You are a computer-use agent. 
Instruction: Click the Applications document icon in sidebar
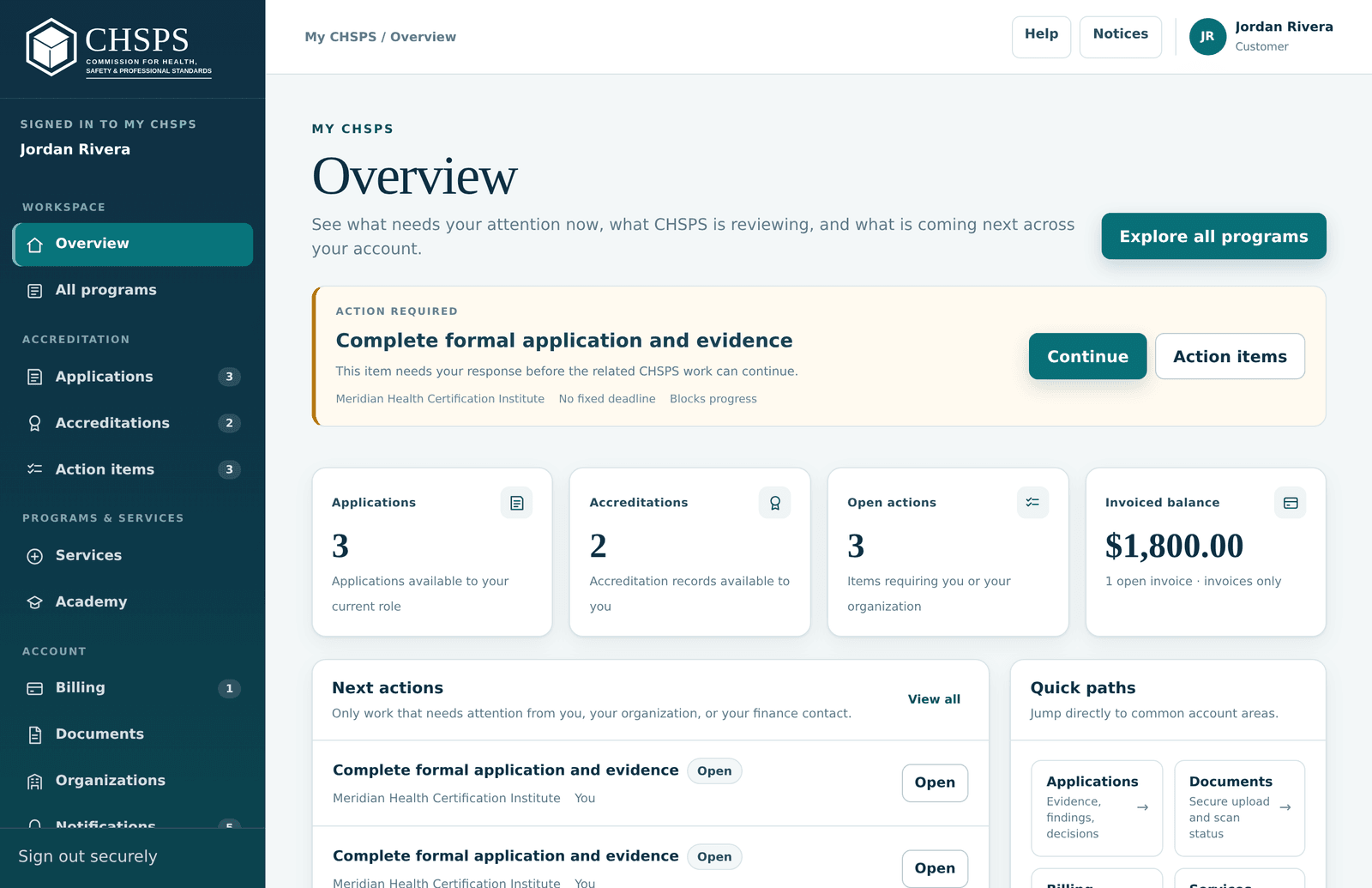[x=35, y=377]
